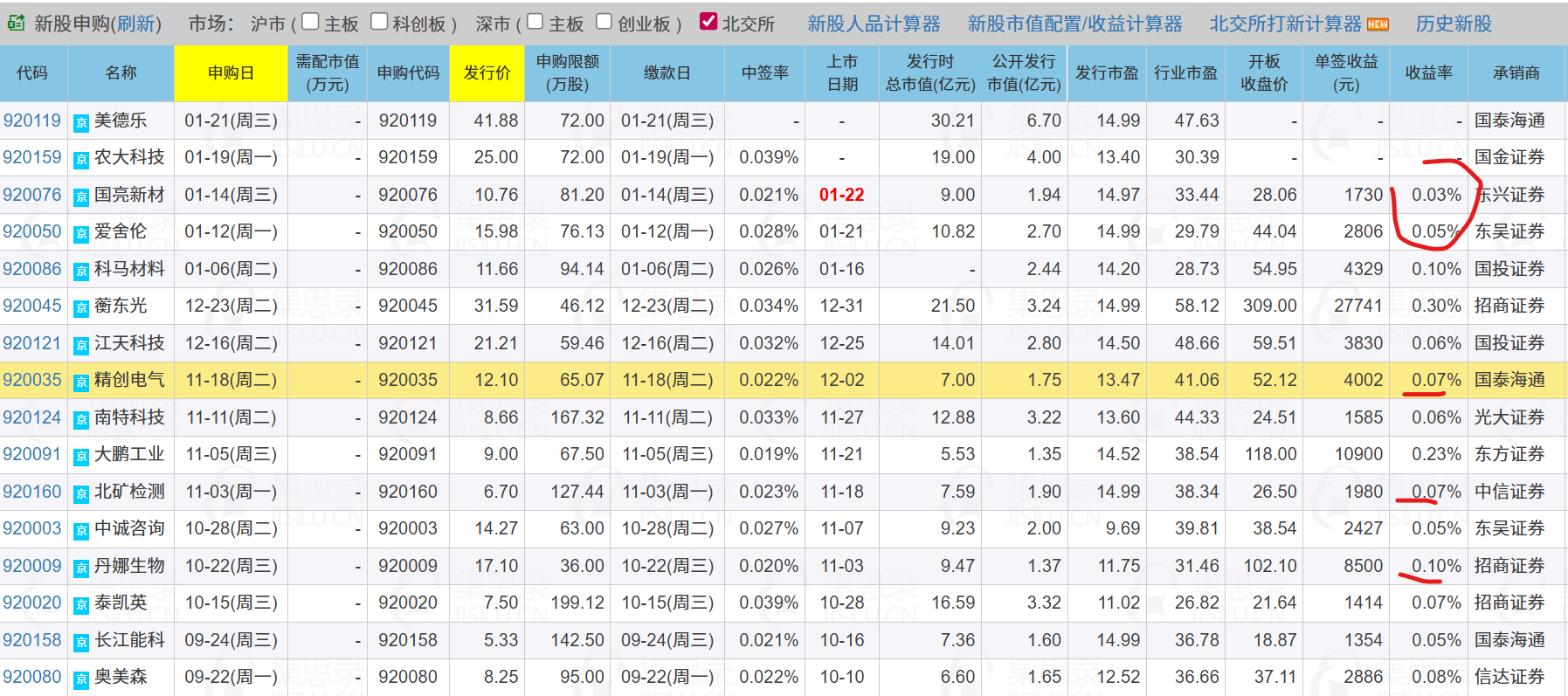Click the 京 badge icon beside 大鹏工业
This screenshot has height=696, width=1568.
(x=81, y=456)
